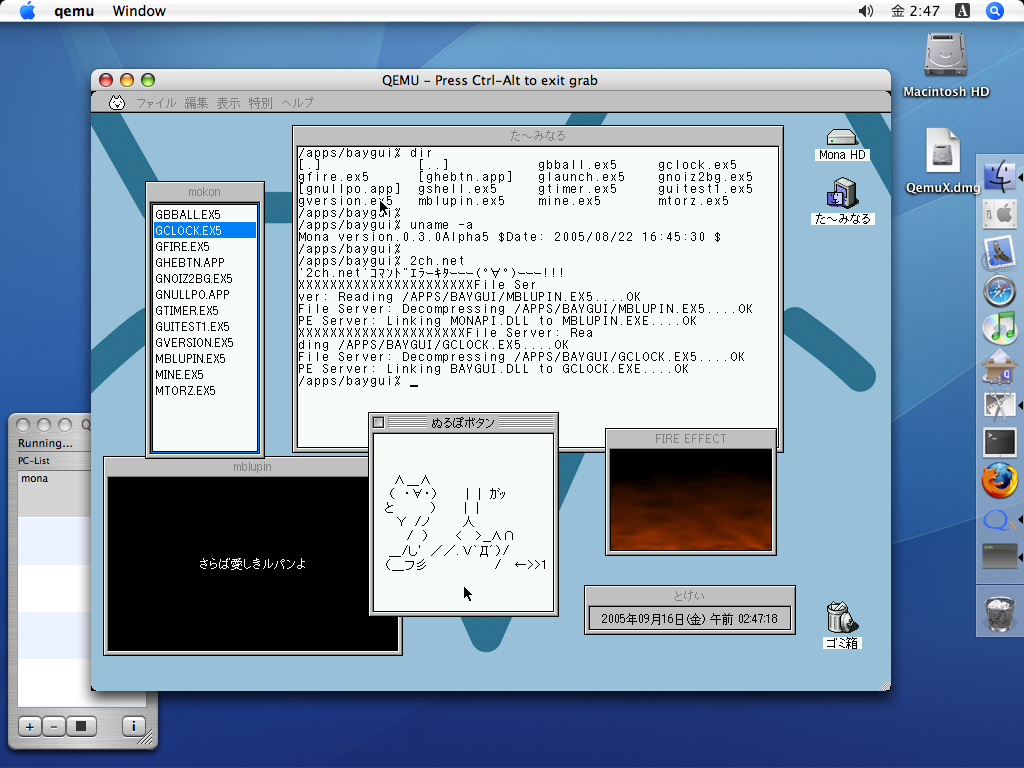Open the 表示 menu in Mona

(228, 103)
